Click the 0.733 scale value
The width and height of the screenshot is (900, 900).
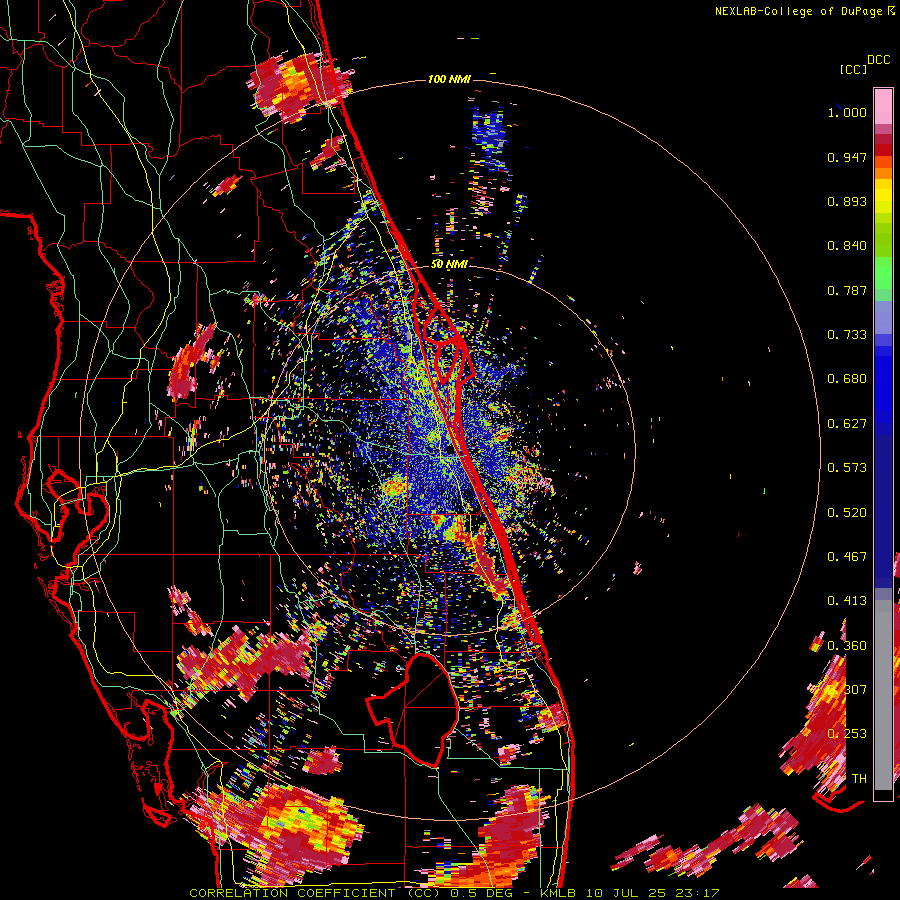(x=847, y=335)
